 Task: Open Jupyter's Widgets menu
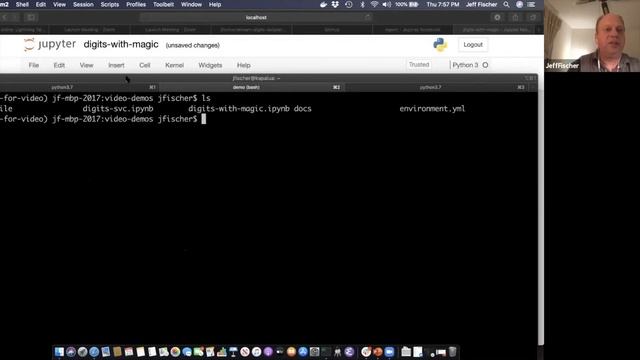(x=210, y=65)
